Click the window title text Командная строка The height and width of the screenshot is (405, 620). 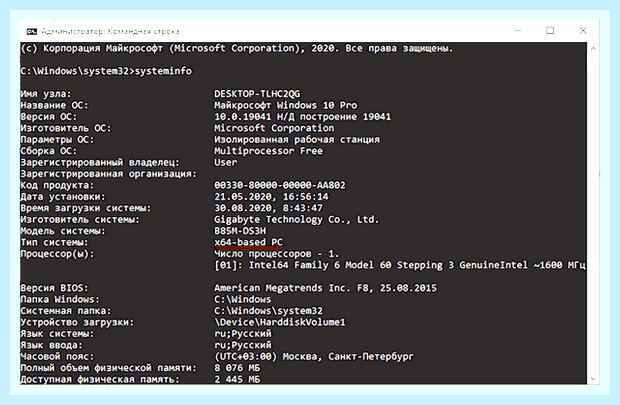144,31
